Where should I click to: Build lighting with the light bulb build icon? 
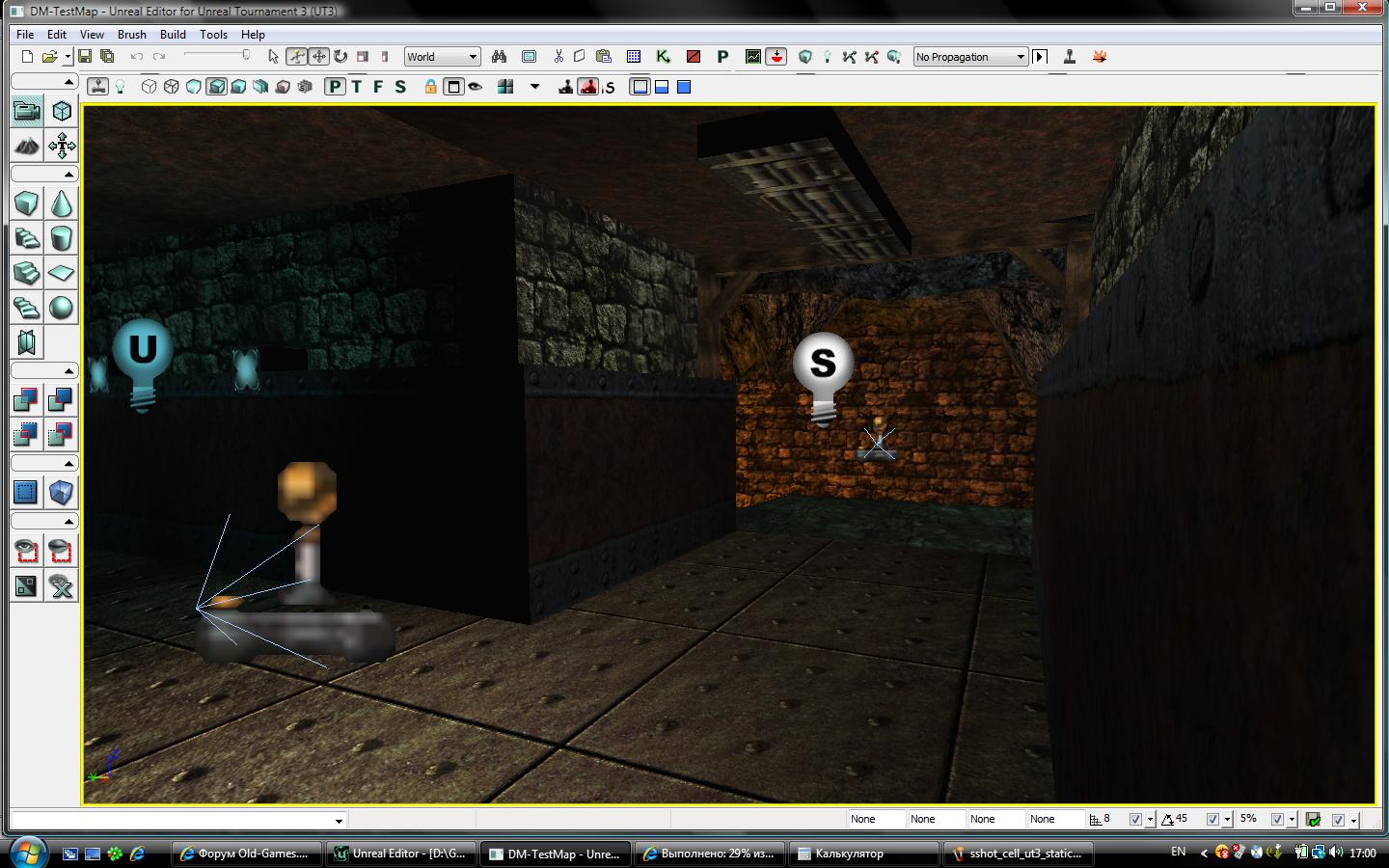tap(827, 57)
